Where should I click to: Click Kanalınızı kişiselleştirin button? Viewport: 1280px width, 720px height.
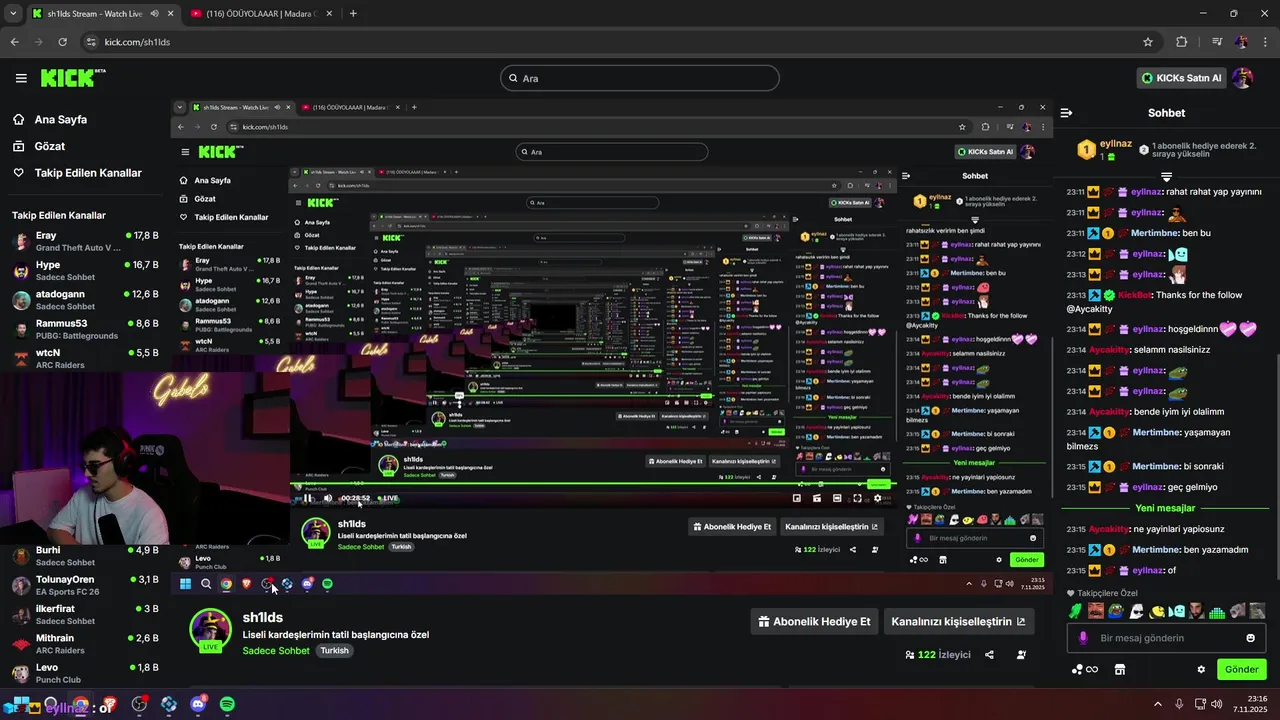point(958,621)
